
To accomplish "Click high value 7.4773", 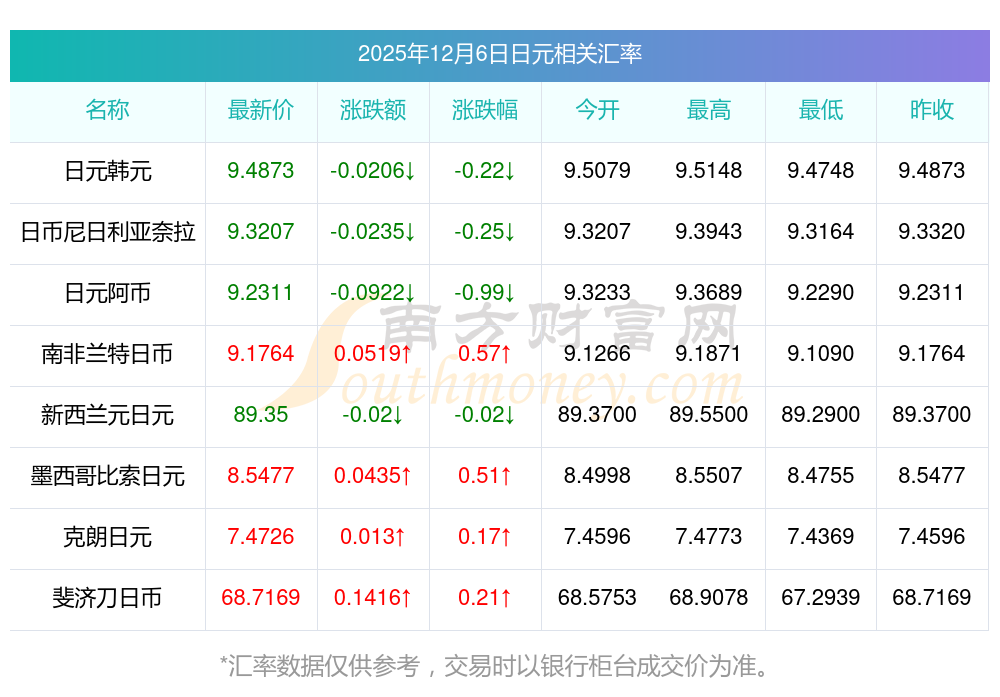I will (709, 536).
